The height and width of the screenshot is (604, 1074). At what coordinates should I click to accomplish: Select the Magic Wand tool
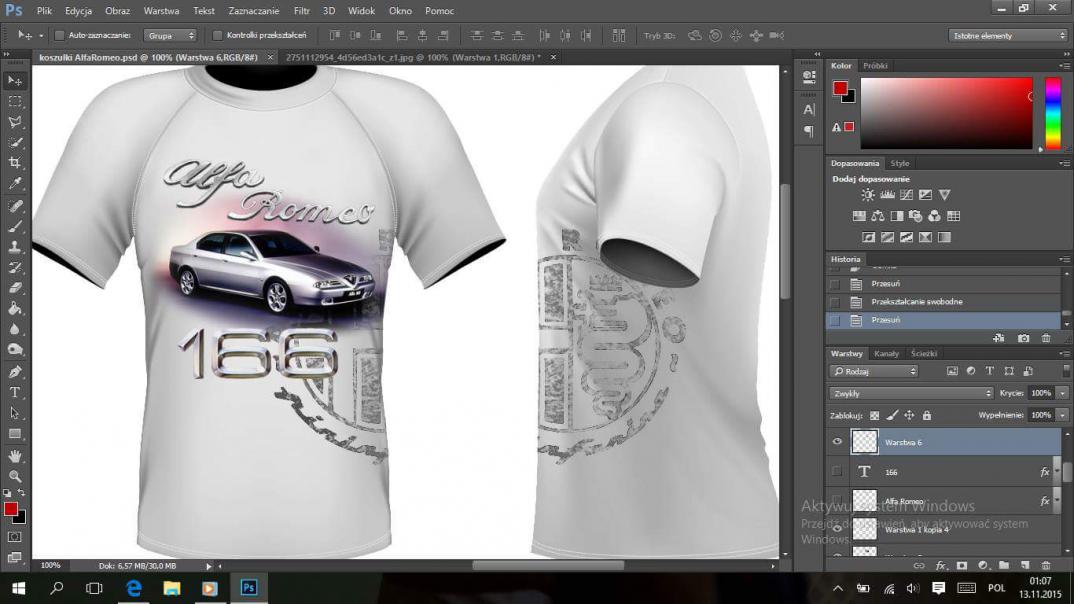(14, 142)
